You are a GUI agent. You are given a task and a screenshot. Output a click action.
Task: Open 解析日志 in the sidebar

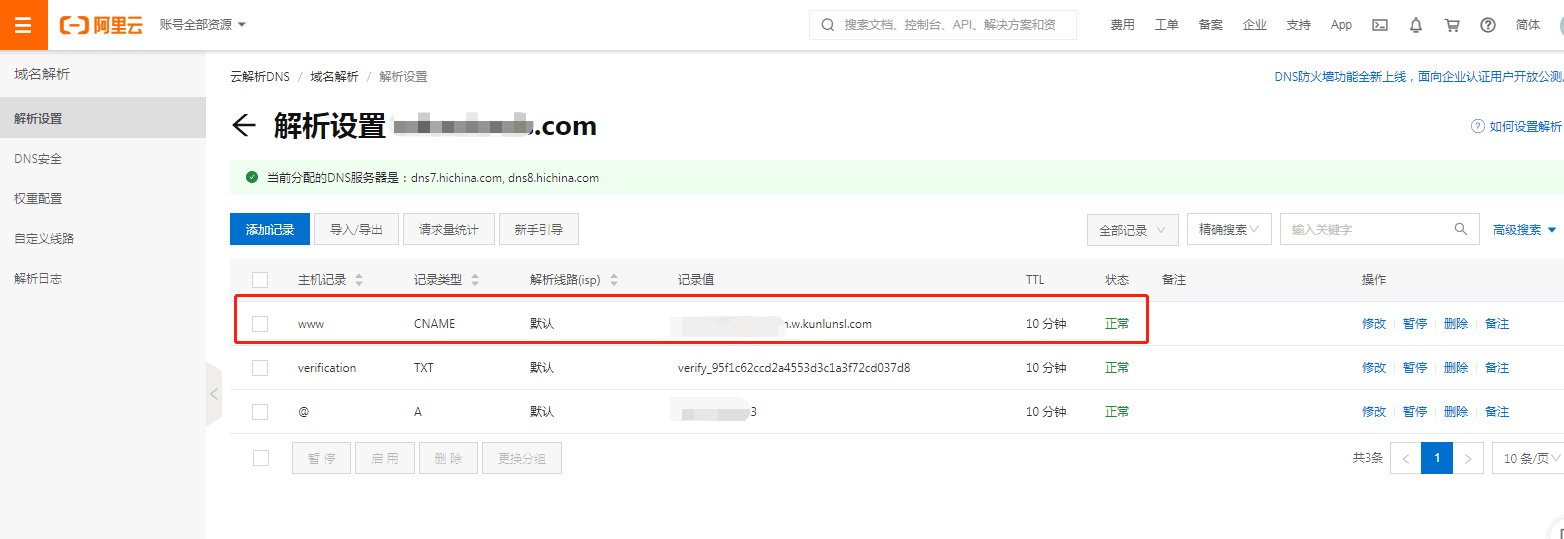click(x=38, y=279)
